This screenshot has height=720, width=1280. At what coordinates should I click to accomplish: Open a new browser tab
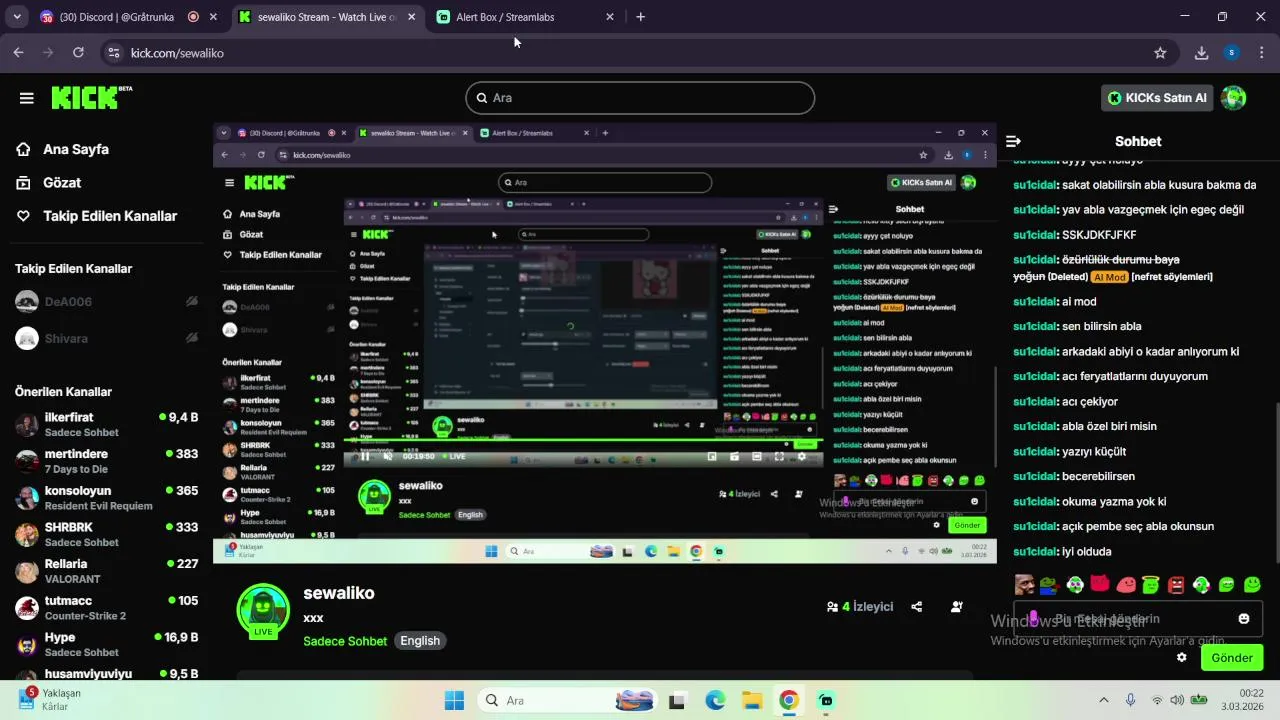click(x=640, y=17)
